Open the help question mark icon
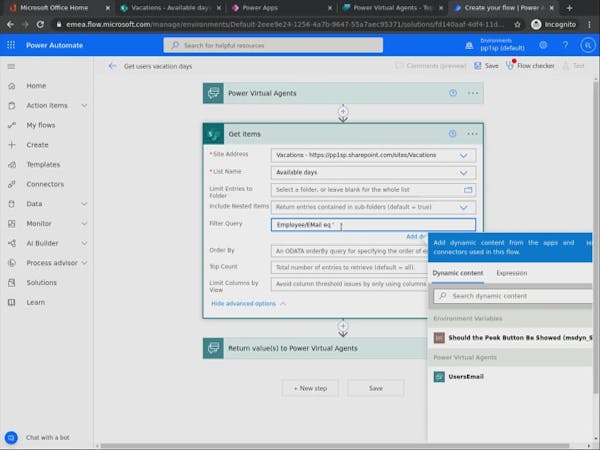This screenshot has height=450, width=600. (x=565, y=45)
